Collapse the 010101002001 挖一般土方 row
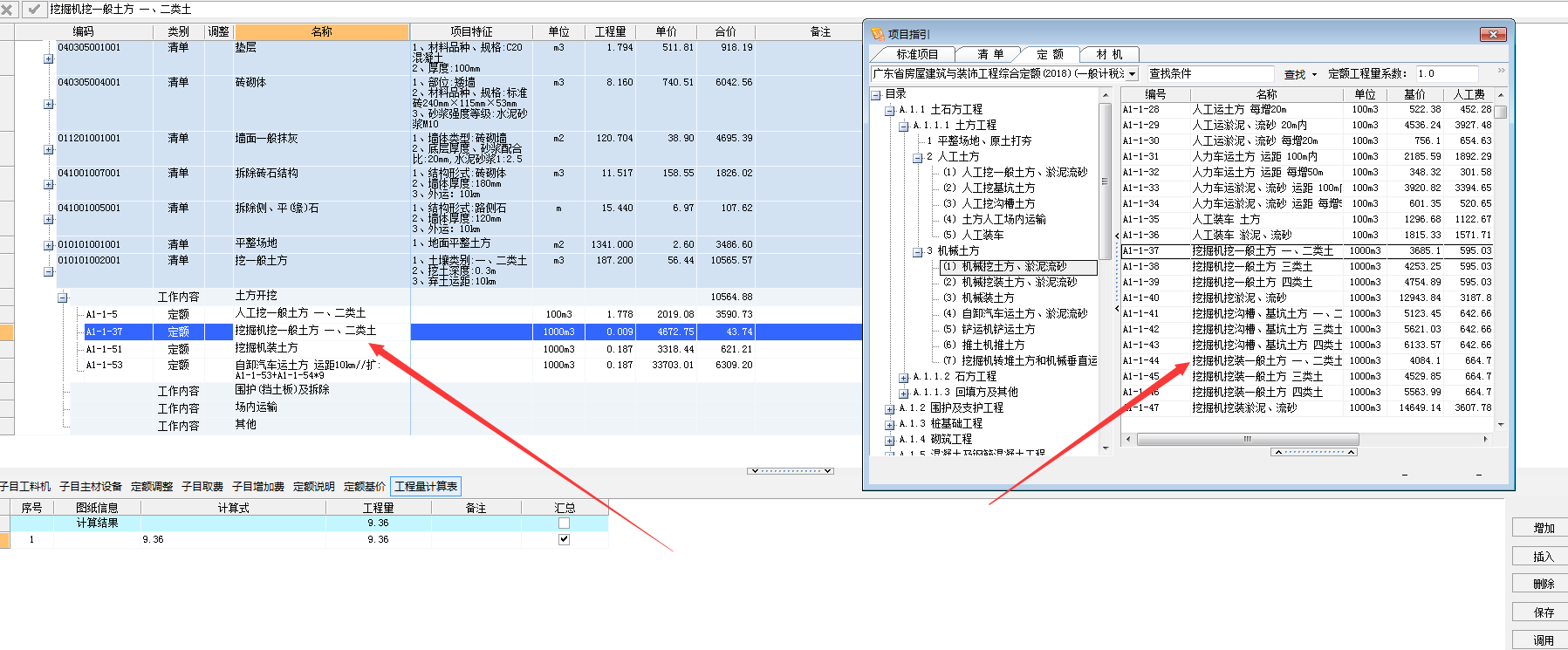The height and width of the screenshot is (650, 1568). [x=49, y=271]
